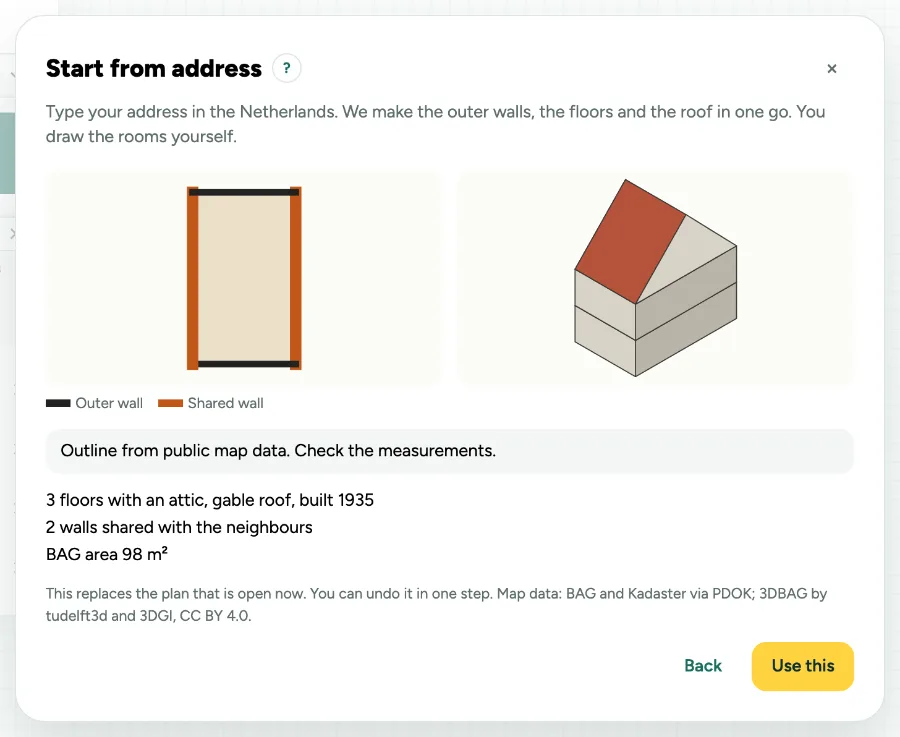
Task: Go Back to the address step
Action: (x=703, y=666)
